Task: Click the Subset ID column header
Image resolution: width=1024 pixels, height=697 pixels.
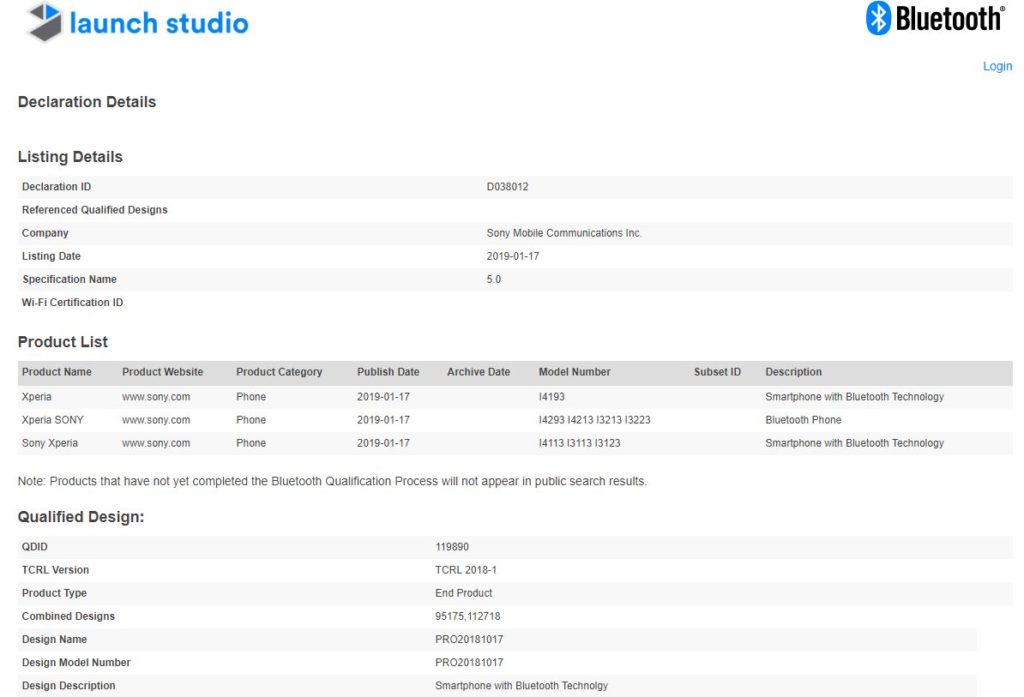Action: [x=718, y=372]
